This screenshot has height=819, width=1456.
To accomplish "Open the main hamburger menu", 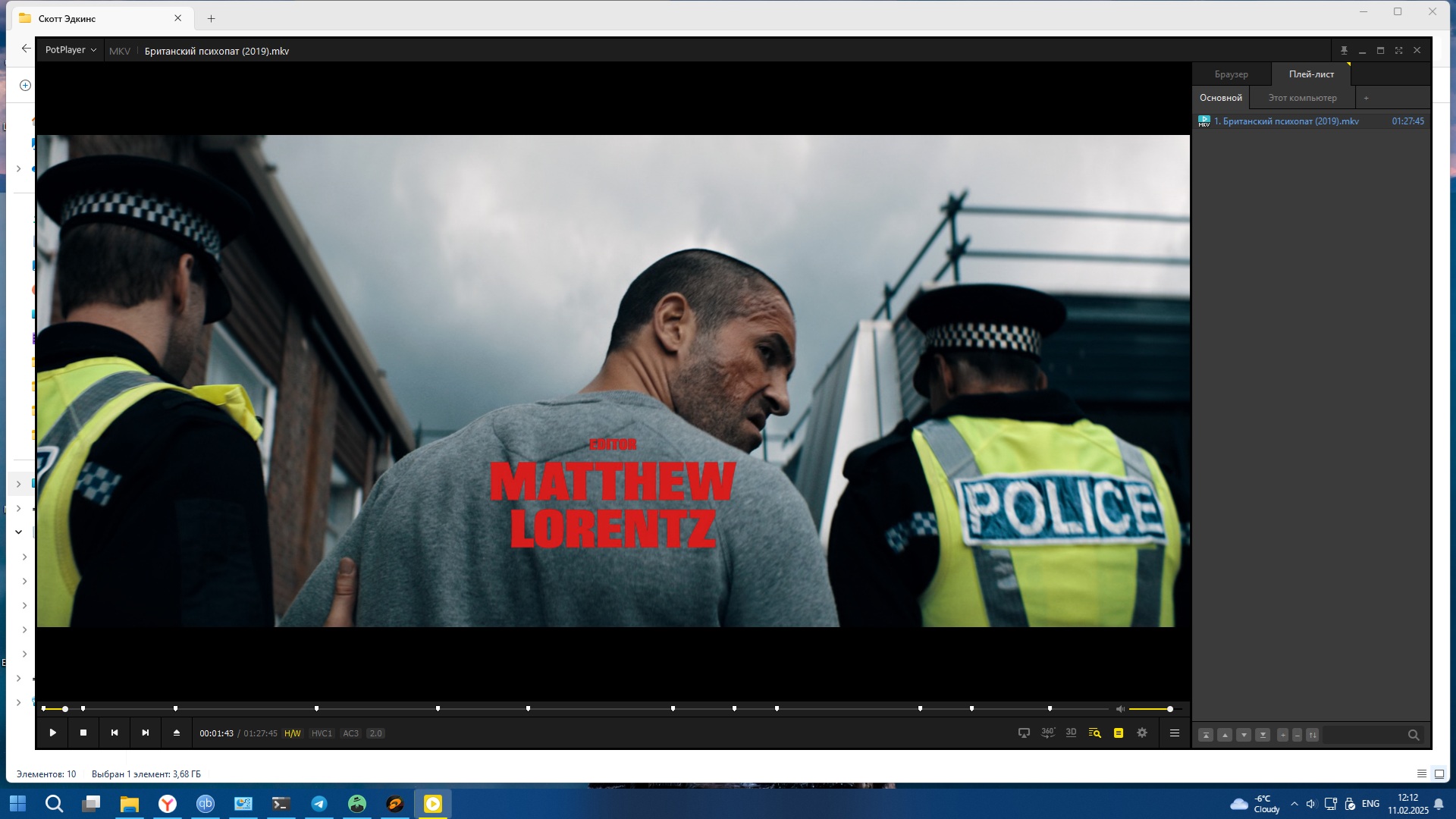I will coord(1175,733).
